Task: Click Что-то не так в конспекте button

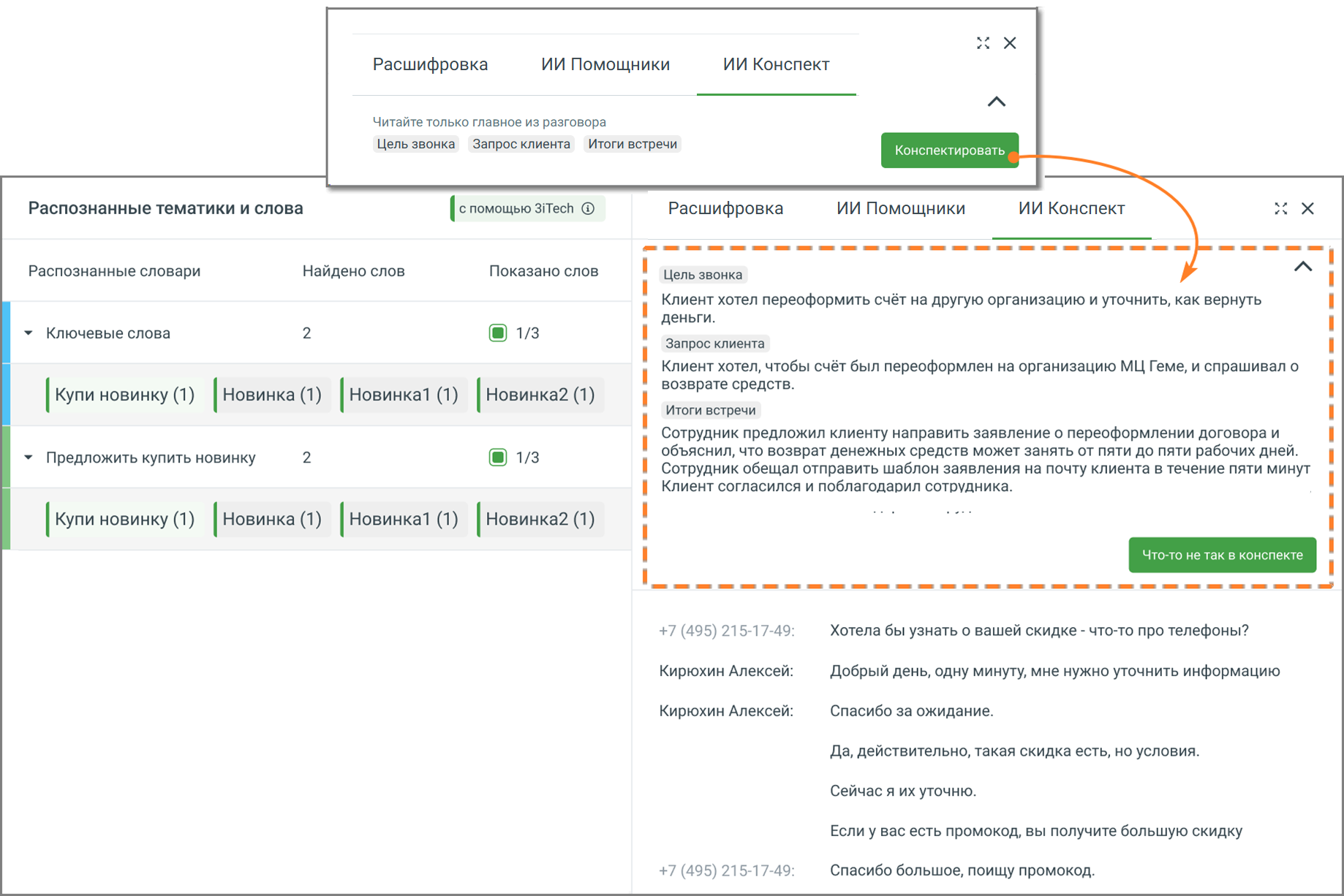Action: tap(1222, 555)
